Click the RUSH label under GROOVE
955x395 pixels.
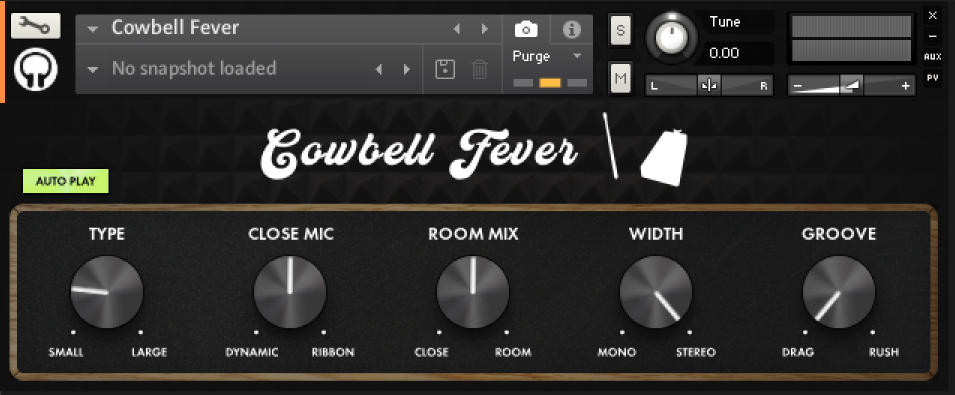(x=884, y=352)
